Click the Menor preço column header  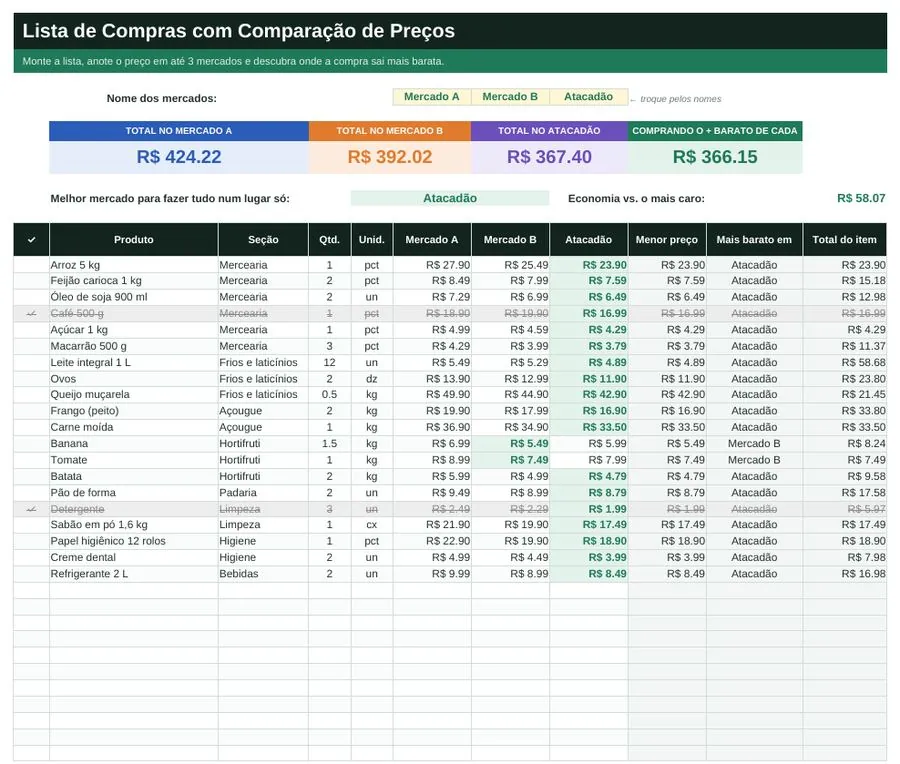(x=667, y=240)
